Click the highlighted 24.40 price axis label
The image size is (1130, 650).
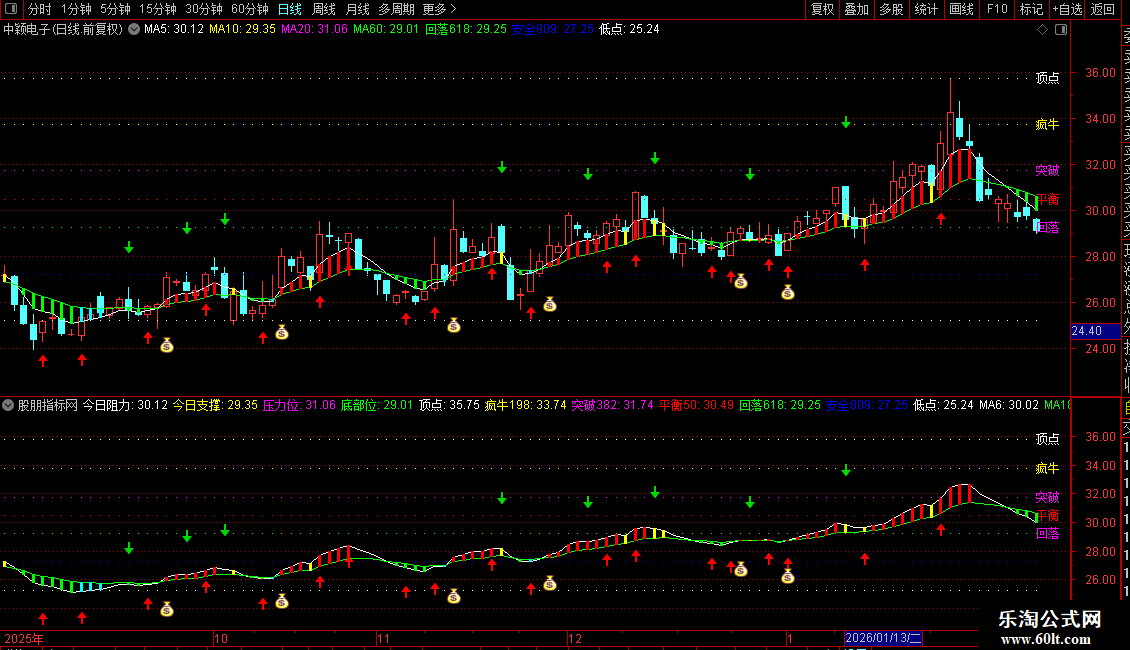click(x=1095, y=331)
